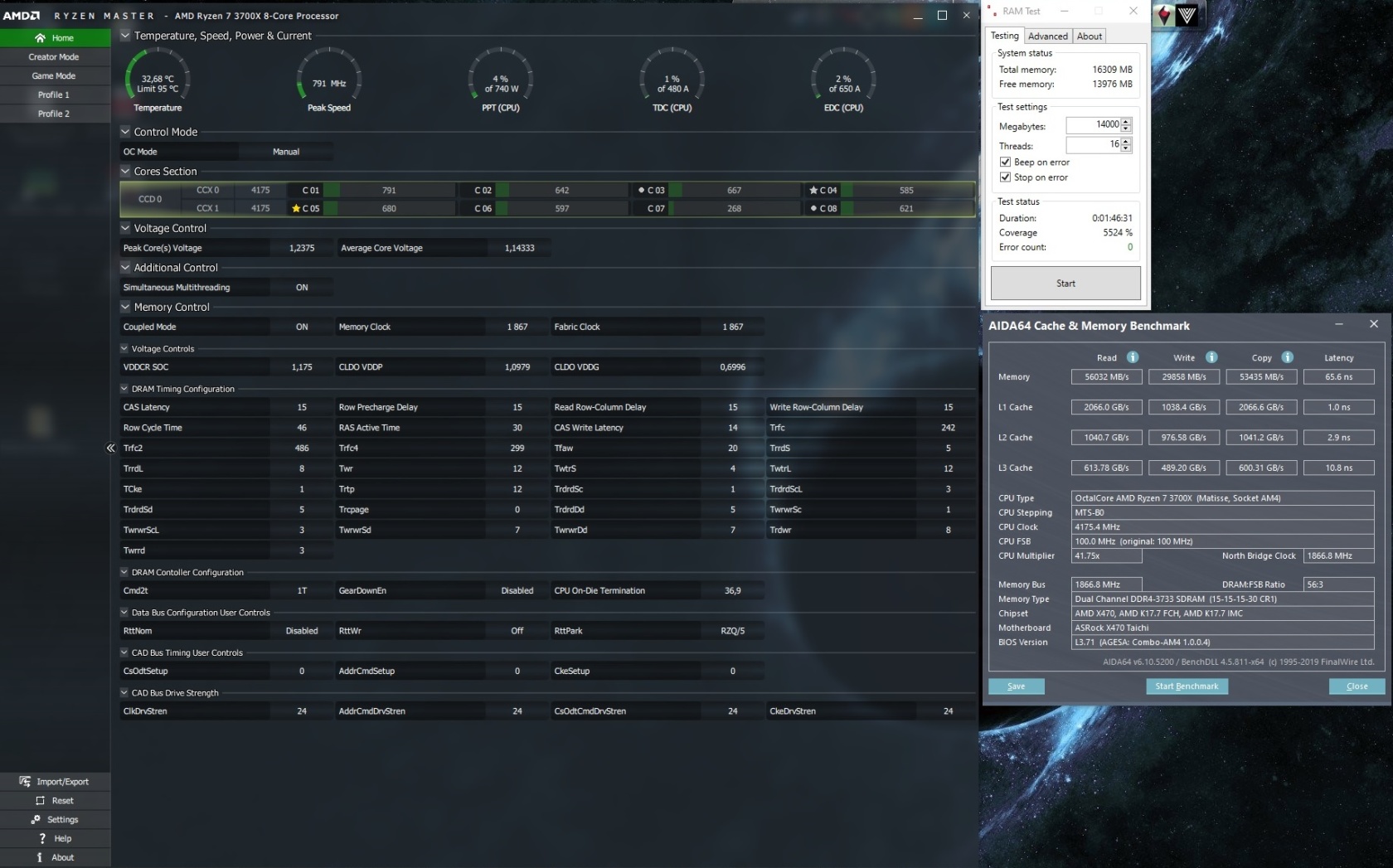
Task: Collapse CAD Bus Drive Strength subsection
Action: (124, 693)
